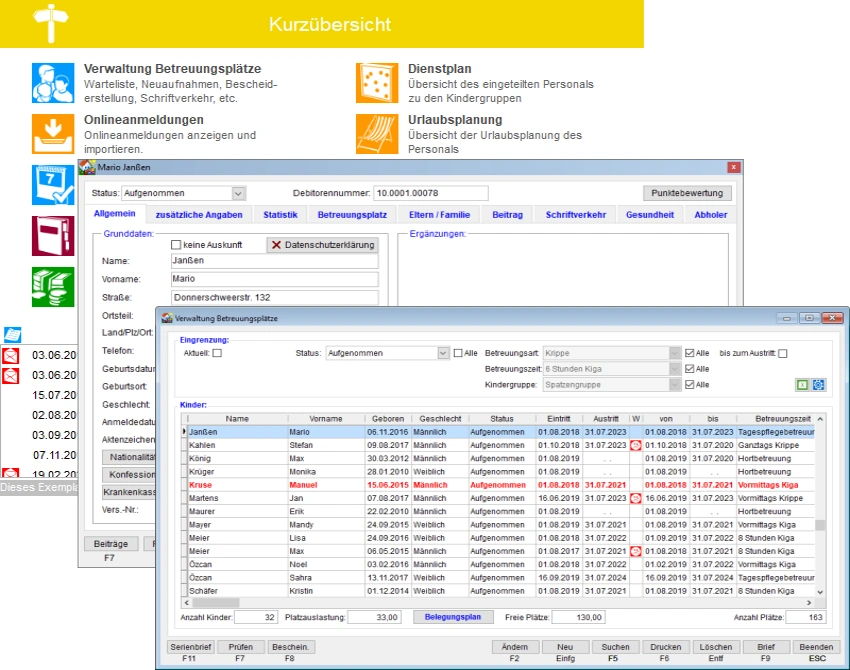
Task: Open Urlaubsplanung deck chair icon
Action: tap(377, 133)
